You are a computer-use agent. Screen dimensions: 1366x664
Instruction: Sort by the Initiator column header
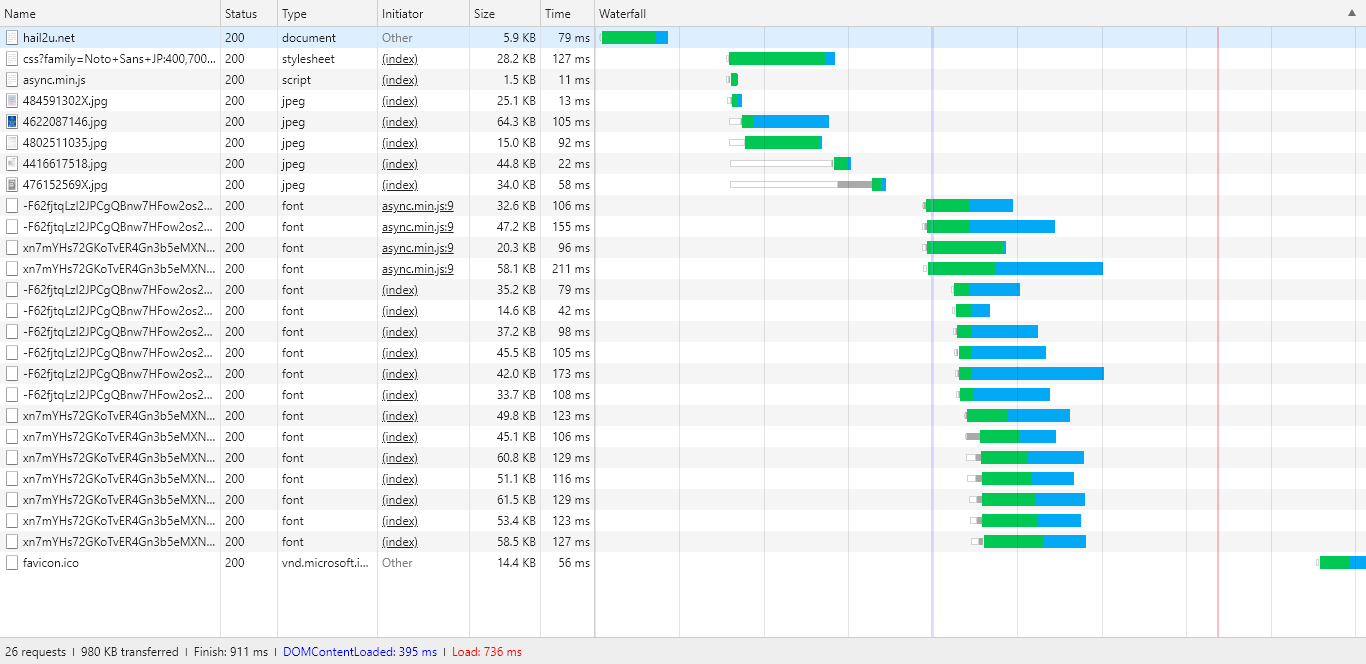[x=402, y=14]
